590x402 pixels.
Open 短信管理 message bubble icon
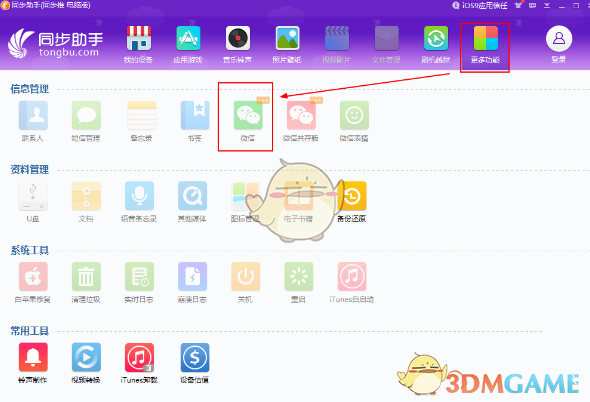click(x=86, y=115)
